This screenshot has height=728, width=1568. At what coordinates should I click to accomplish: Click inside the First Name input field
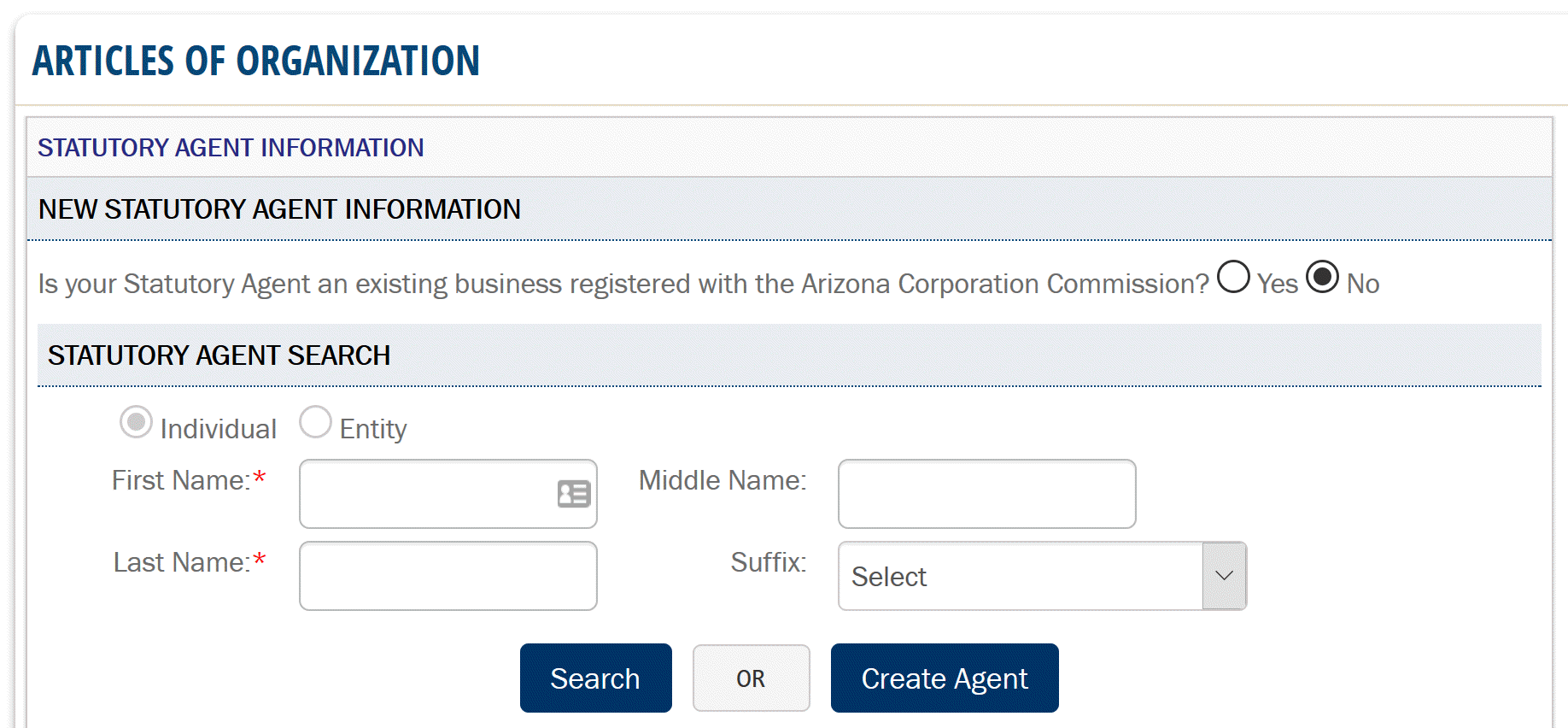click(x=427, y=494)
